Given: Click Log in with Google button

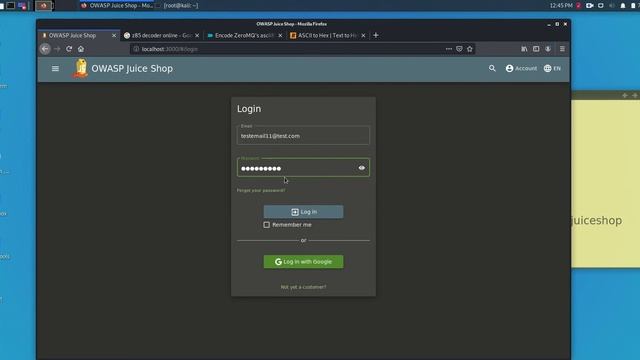Looking at the screenshot, I should 303,262.
